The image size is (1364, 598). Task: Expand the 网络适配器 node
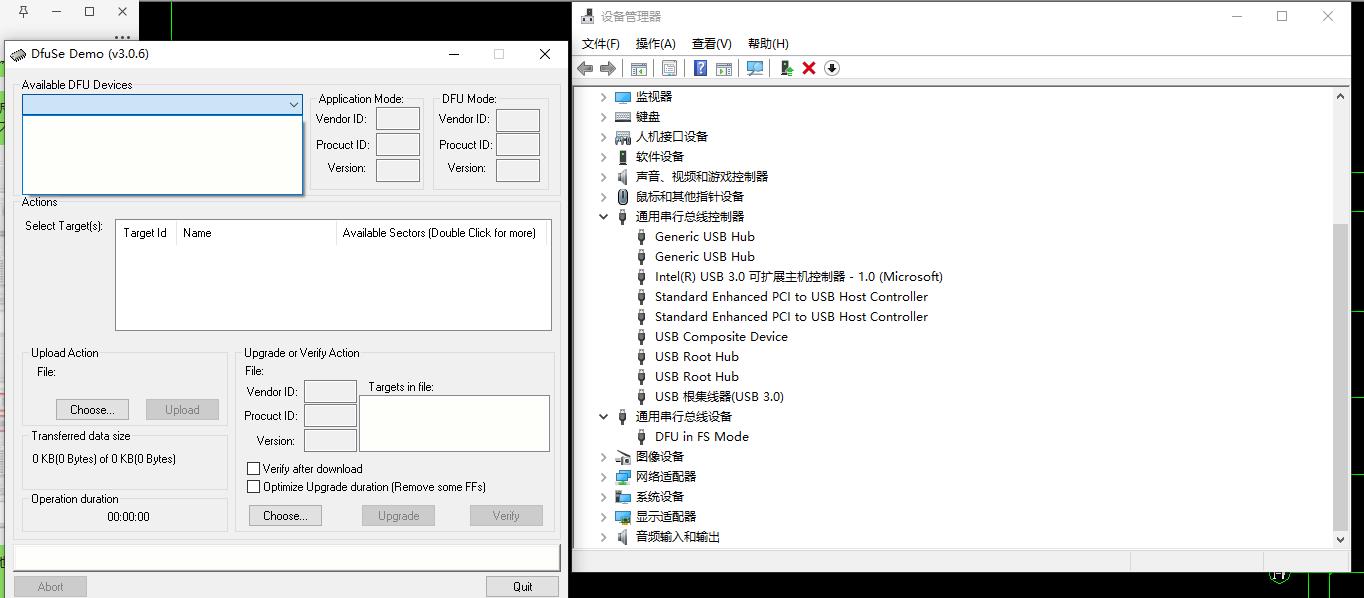(603, 476)
